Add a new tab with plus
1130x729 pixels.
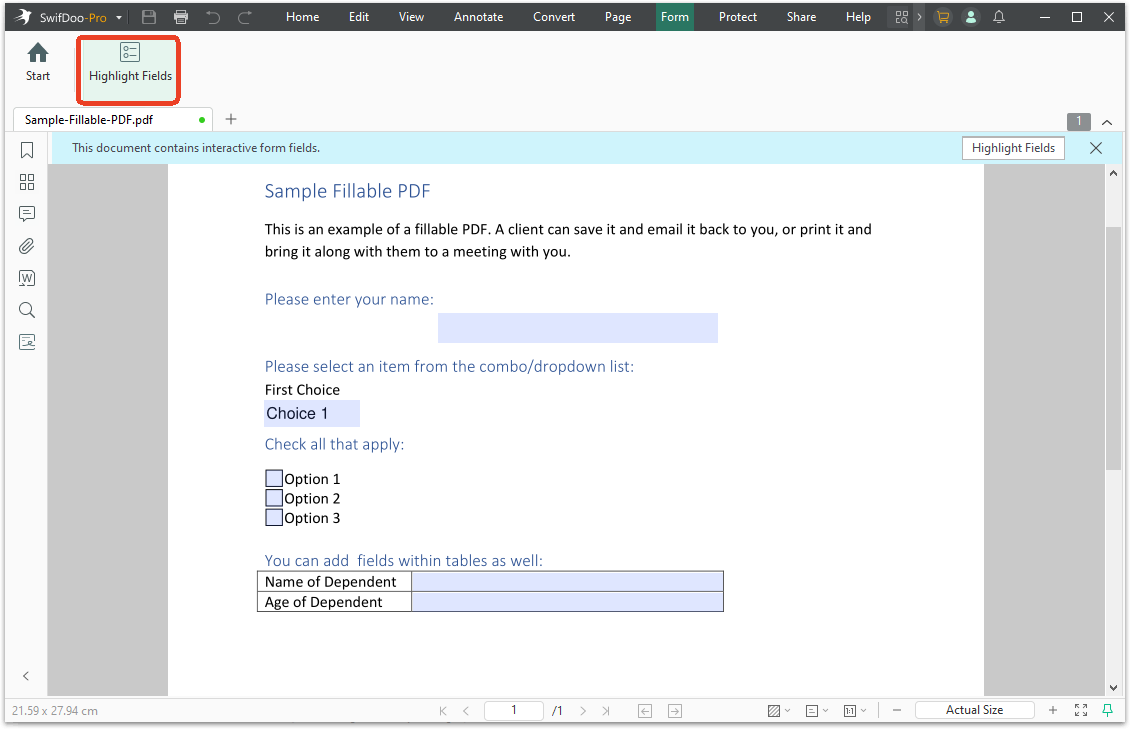coord(231,119)
